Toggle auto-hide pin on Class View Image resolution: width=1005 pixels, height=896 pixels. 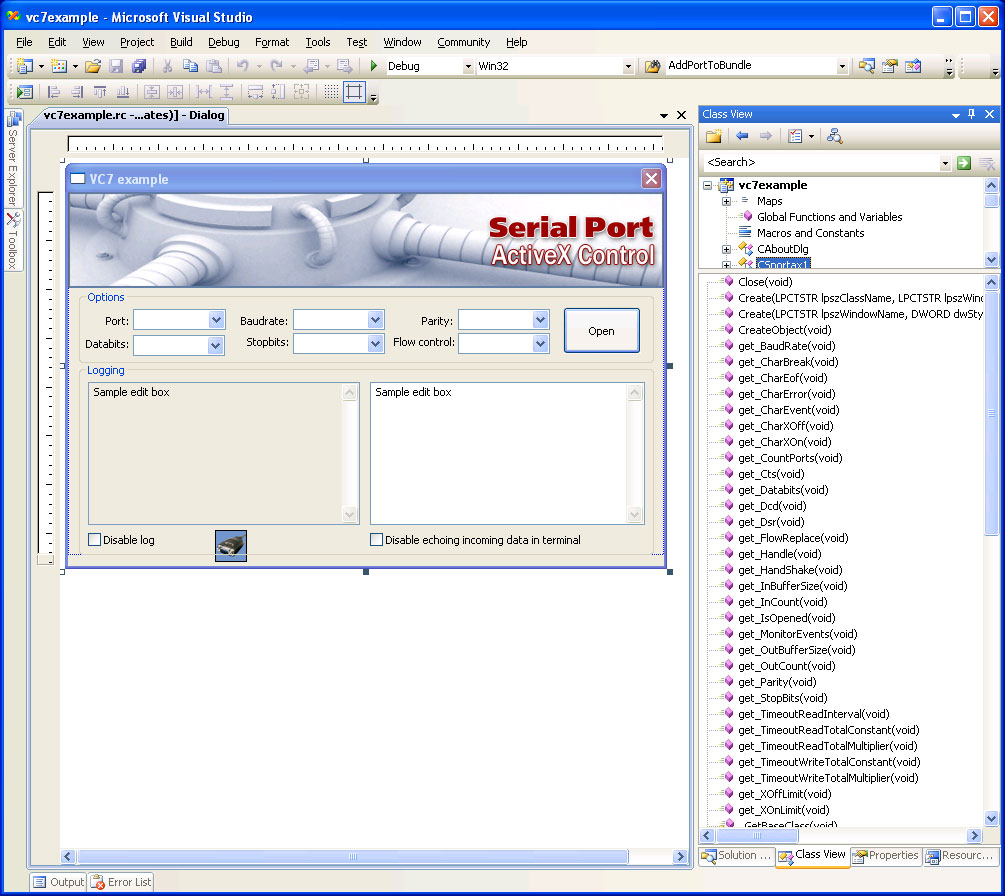pos(972,114)
